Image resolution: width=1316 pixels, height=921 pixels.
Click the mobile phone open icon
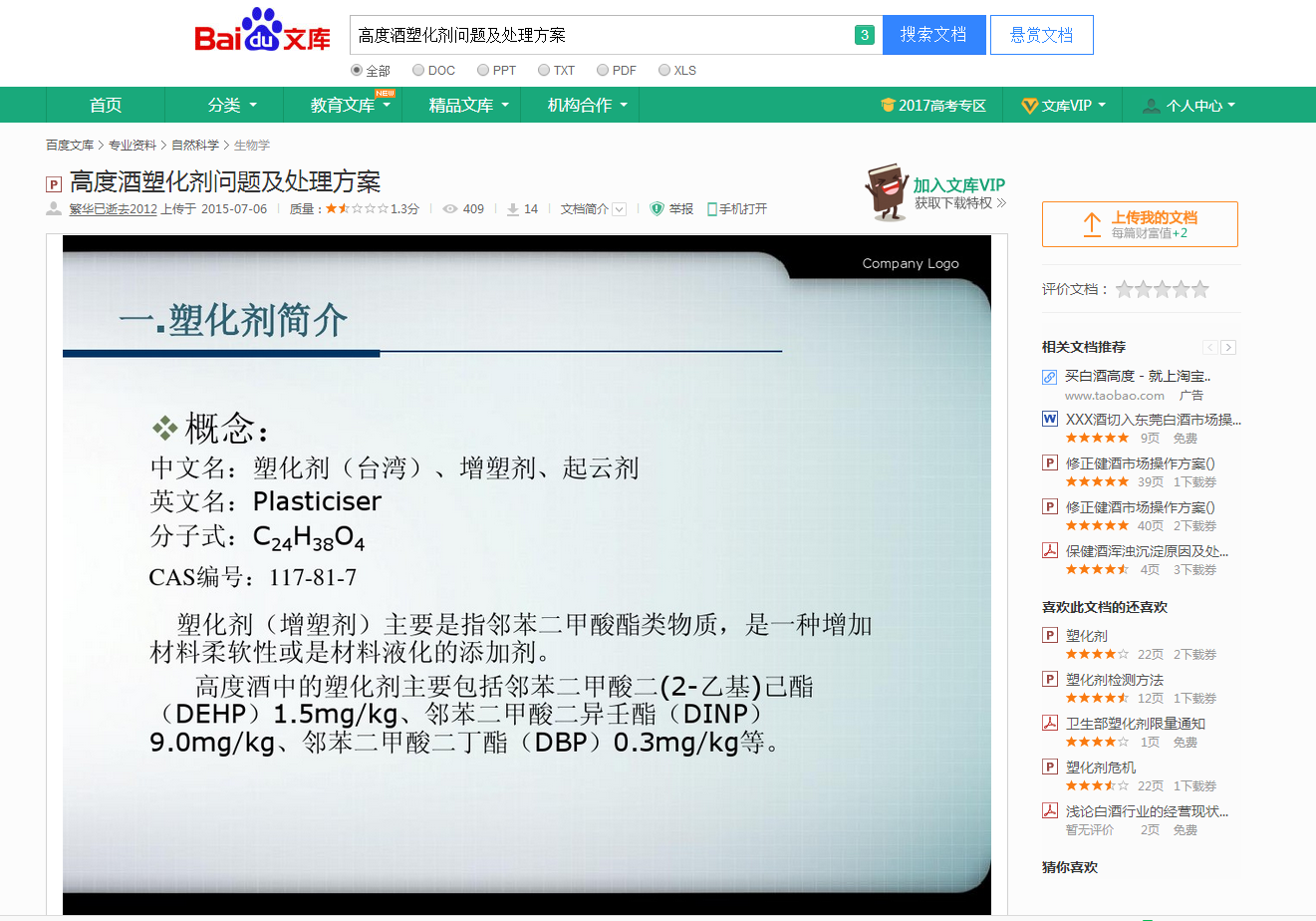[711, 209]
